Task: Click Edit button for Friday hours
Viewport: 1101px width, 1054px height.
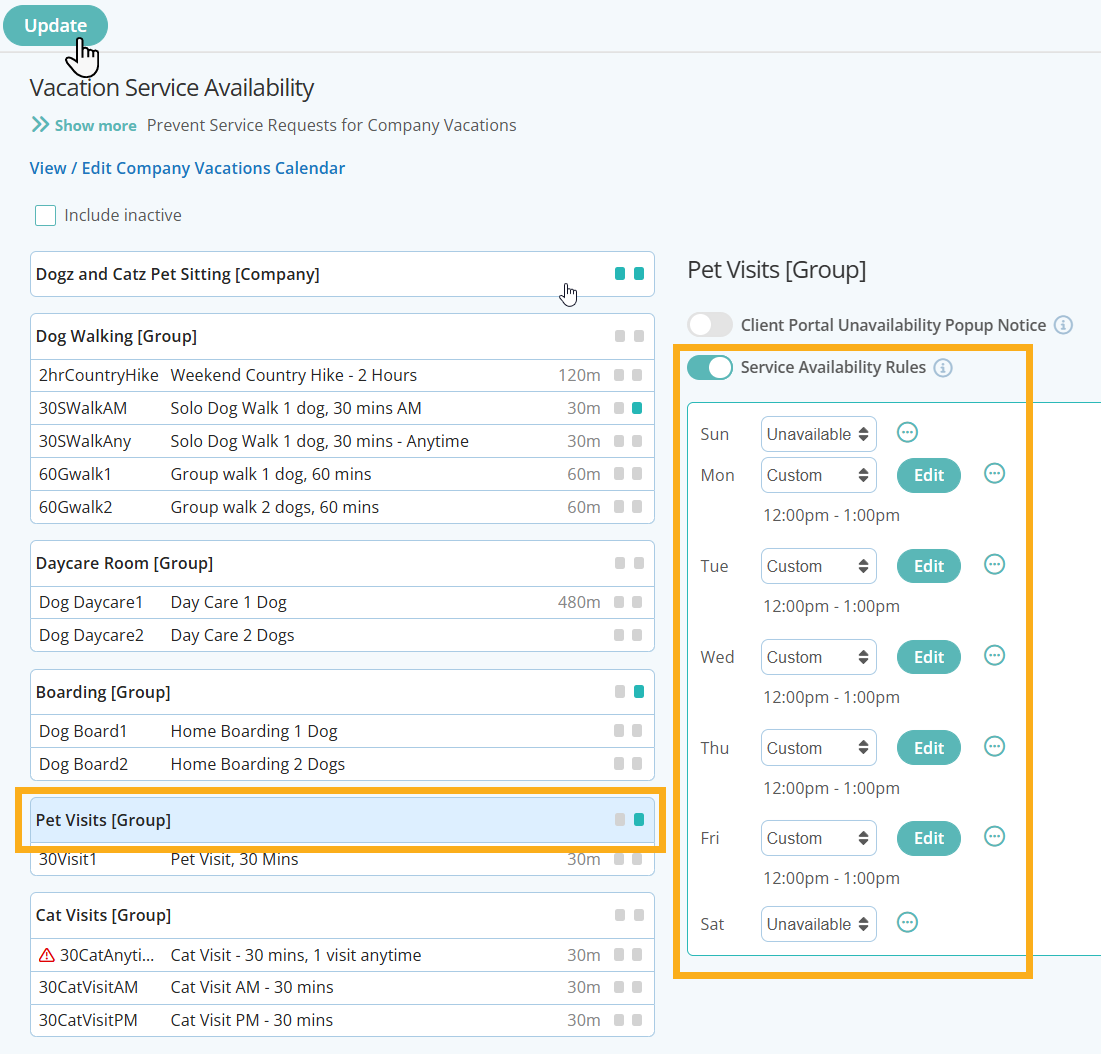Action: 928,838
